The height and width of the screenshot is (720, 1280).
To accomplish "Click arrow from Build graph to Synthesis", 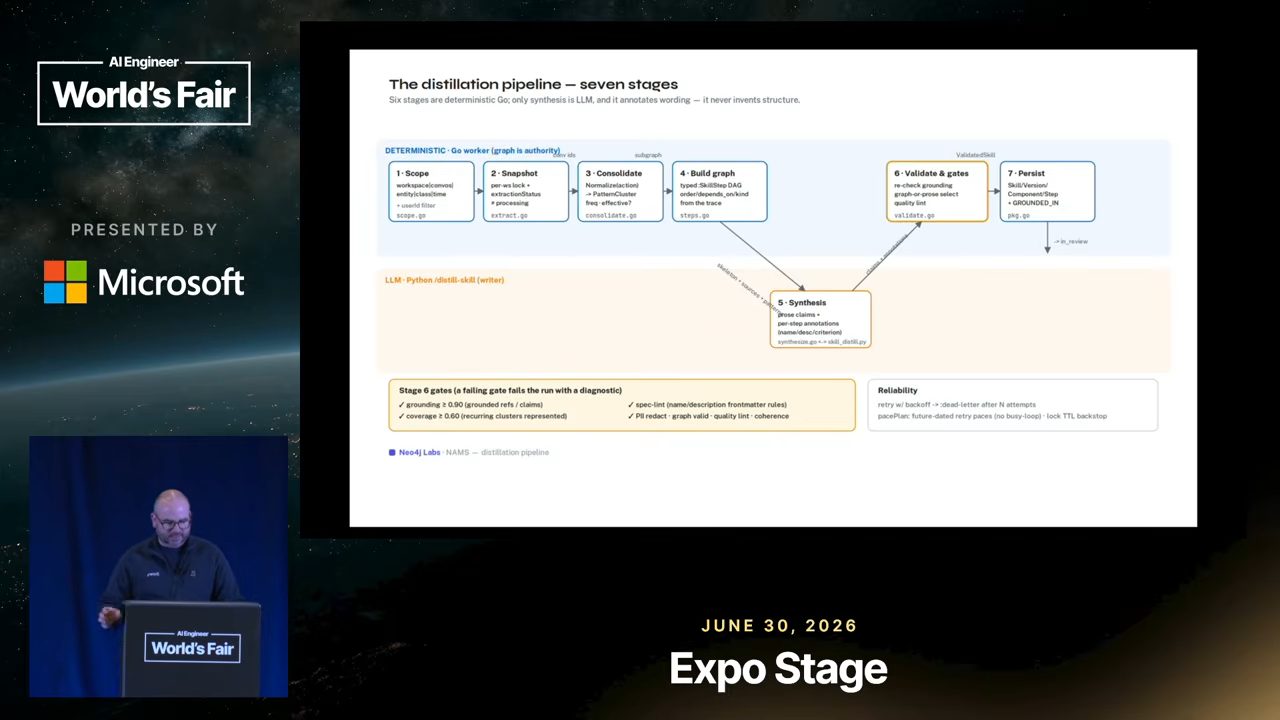I will (x=762, y=256).
